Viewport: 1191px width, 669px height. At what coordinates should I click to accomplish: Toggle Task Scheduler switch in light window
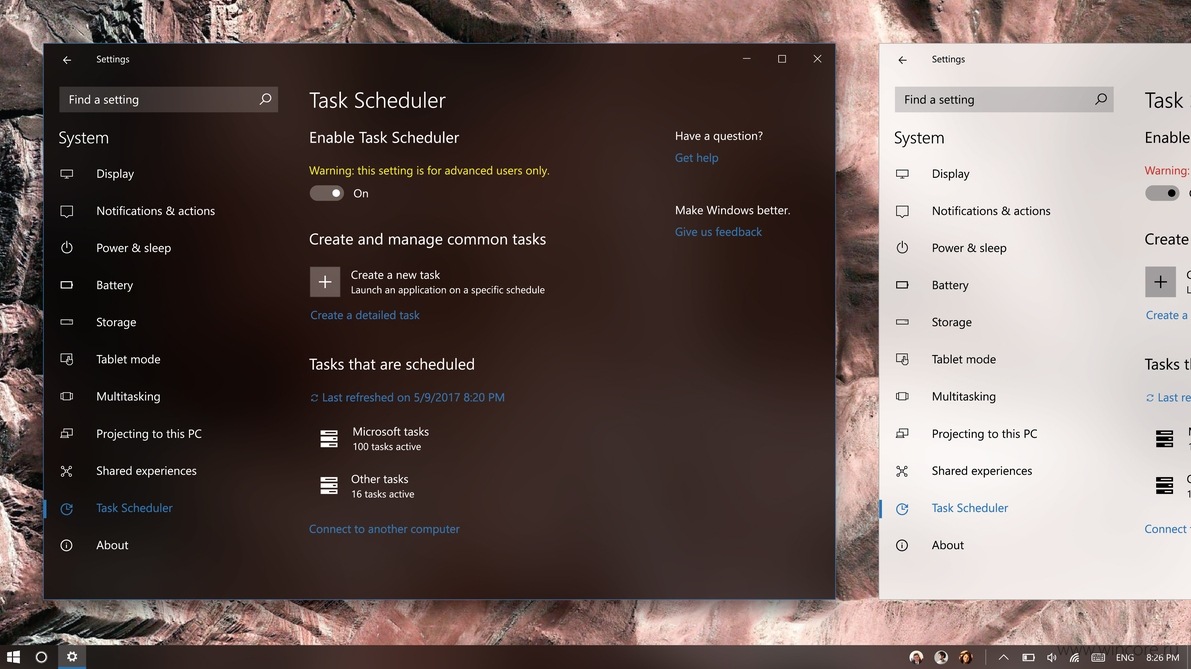1162,194
